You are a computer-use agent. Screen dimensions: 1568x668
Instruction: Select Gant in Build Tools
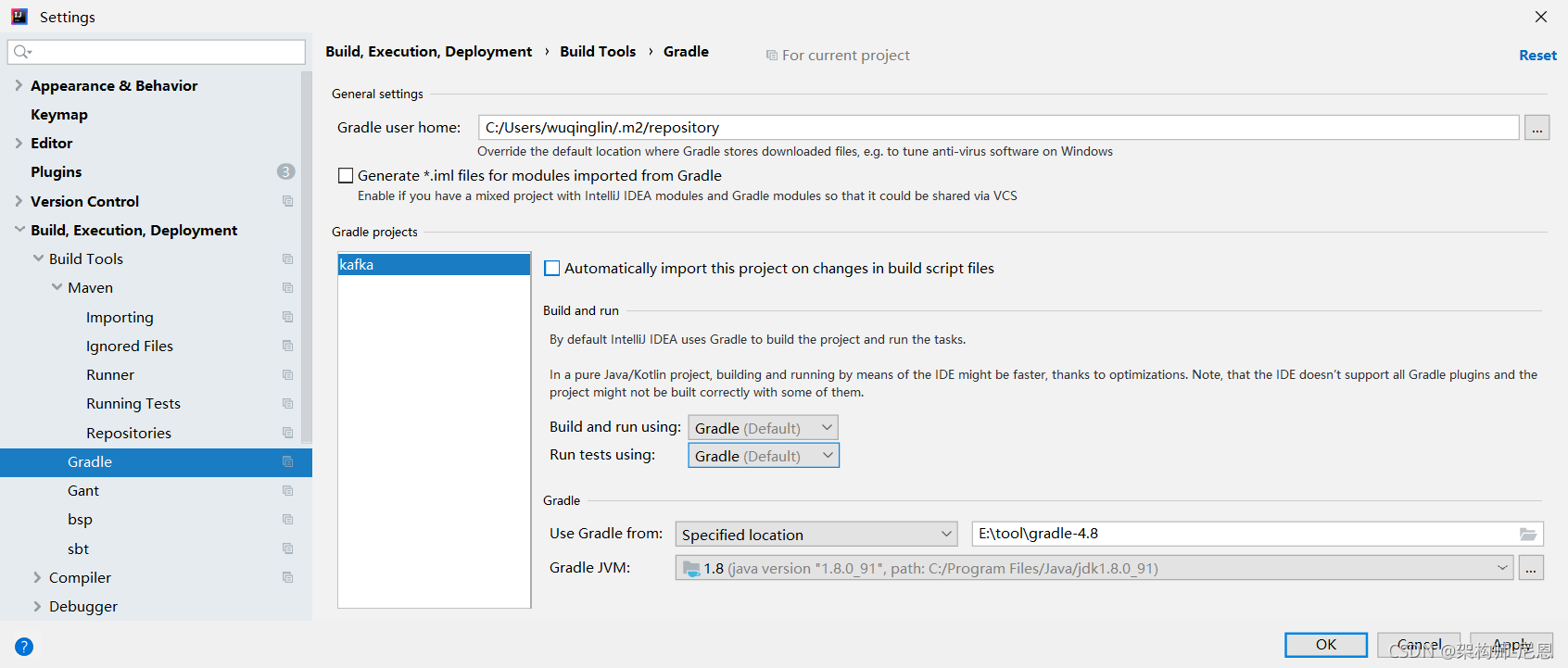pos(83,490)
